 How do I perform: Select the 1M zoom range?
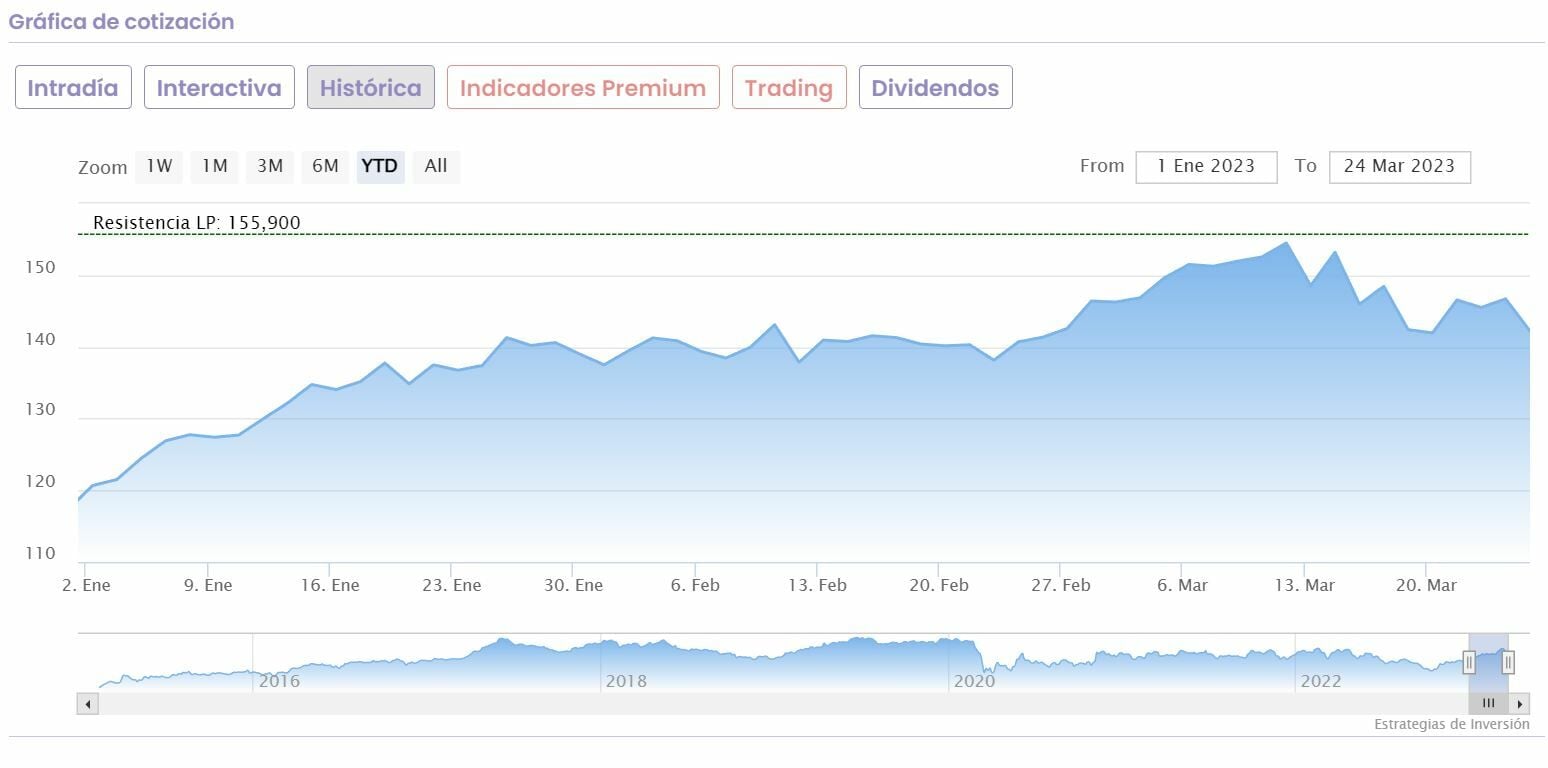(215, 166)
